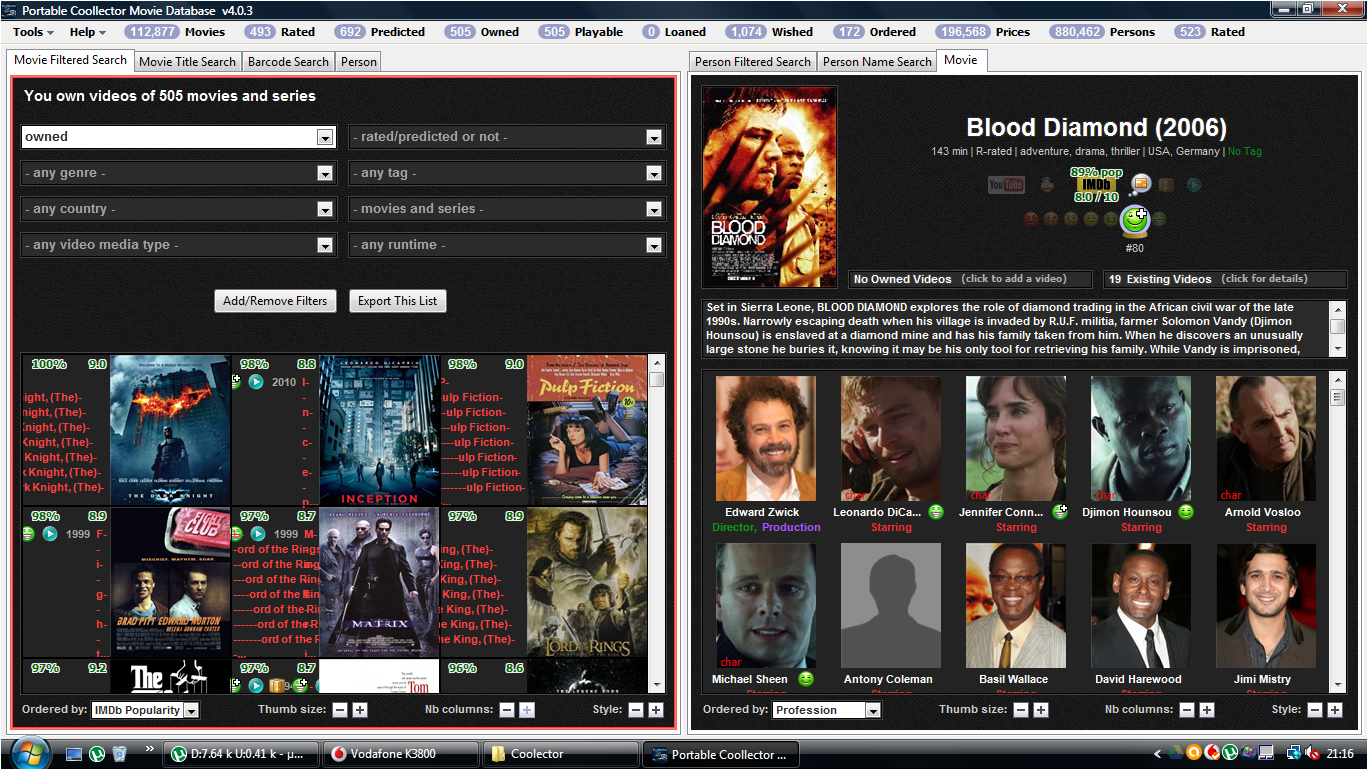Switch to Person Filtered Search tab

pyautogui.click(x=753, y=61)
